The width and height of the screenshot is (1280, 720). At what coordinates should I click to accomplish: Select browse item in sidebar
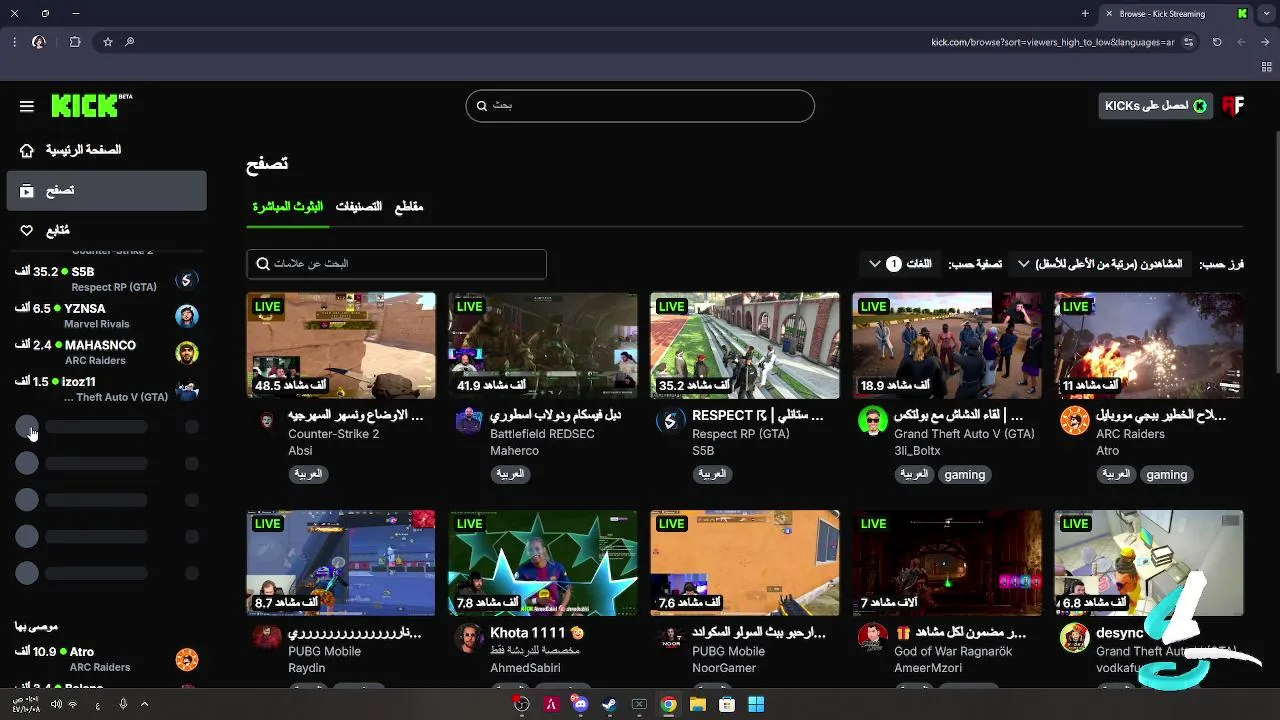pyautogui.click(x=106, y=190)
